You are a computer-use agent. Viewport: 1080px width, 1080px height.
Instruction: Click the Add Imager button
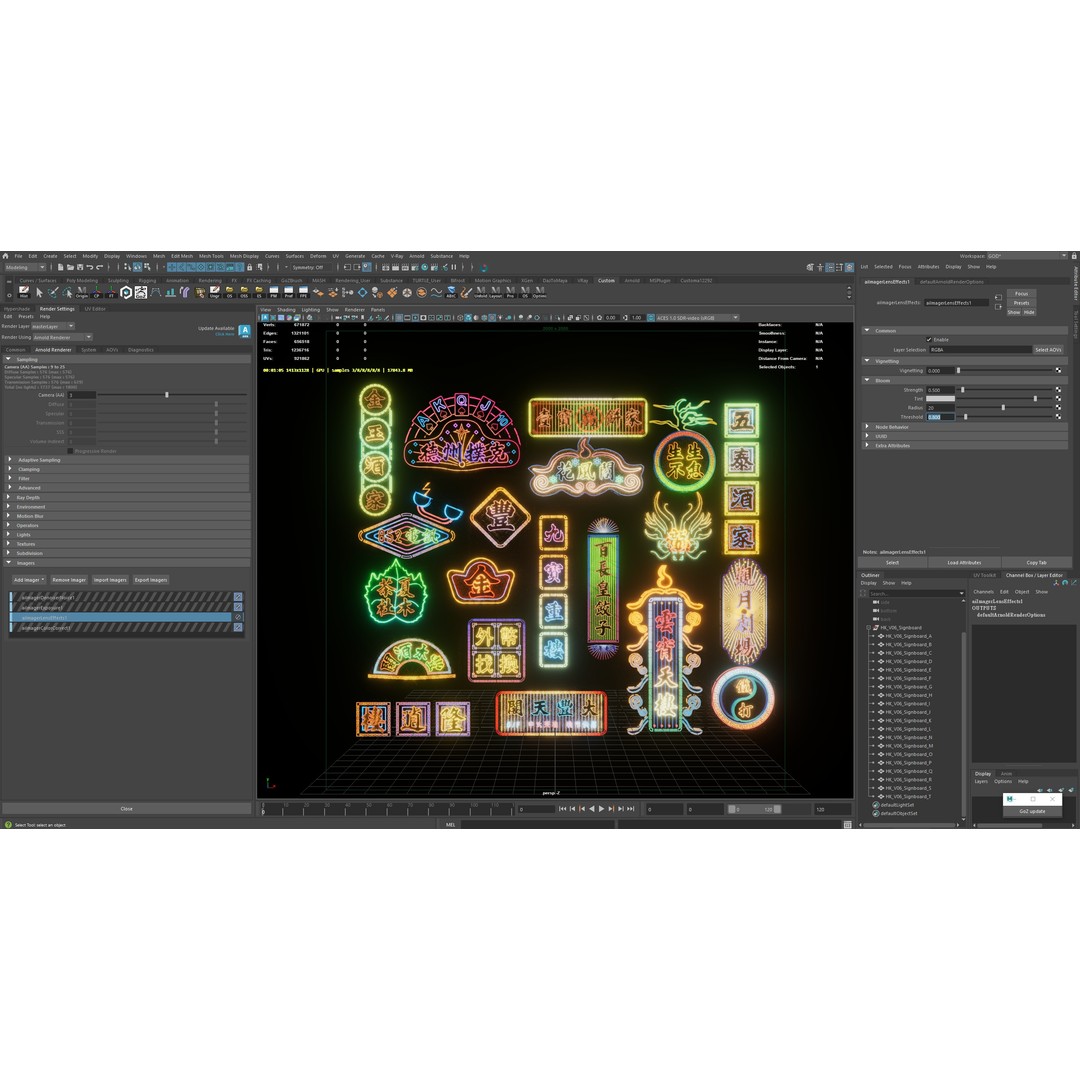click(x=28, y=580)
